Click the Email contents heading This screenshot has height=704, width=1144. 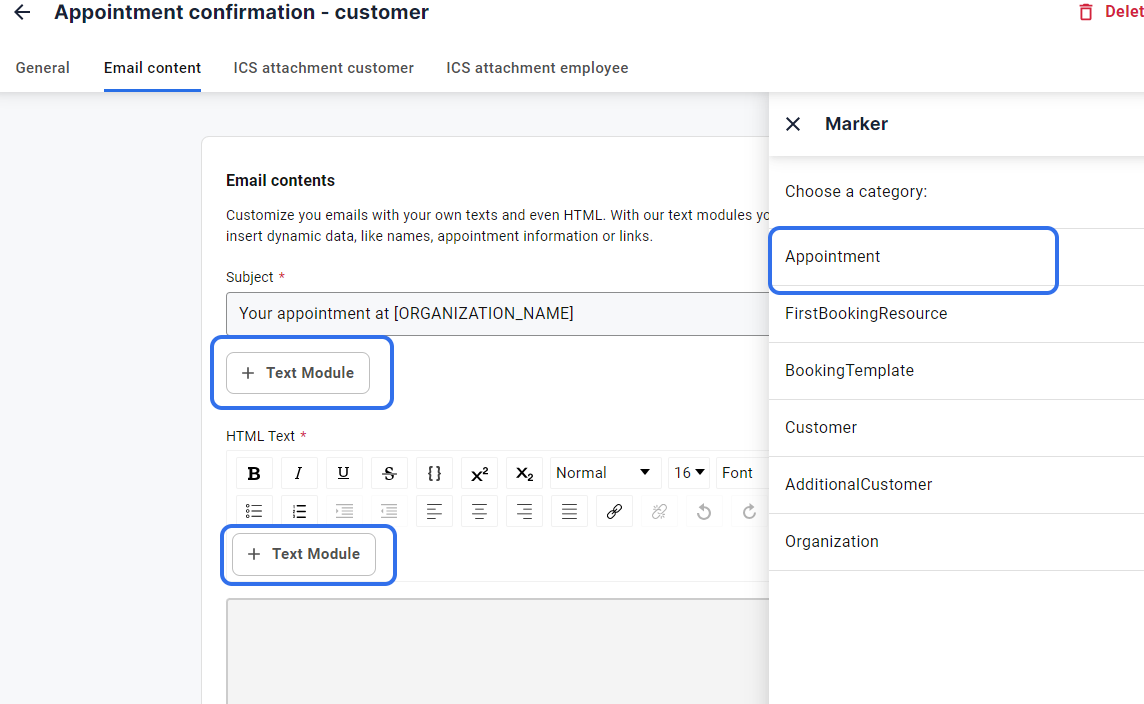coord(280,181)
